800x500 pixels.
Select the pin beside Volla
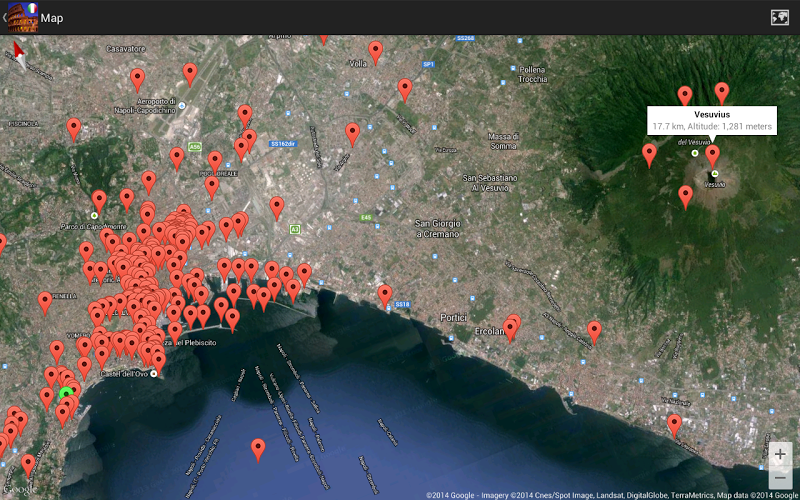[x=375, y=51]
